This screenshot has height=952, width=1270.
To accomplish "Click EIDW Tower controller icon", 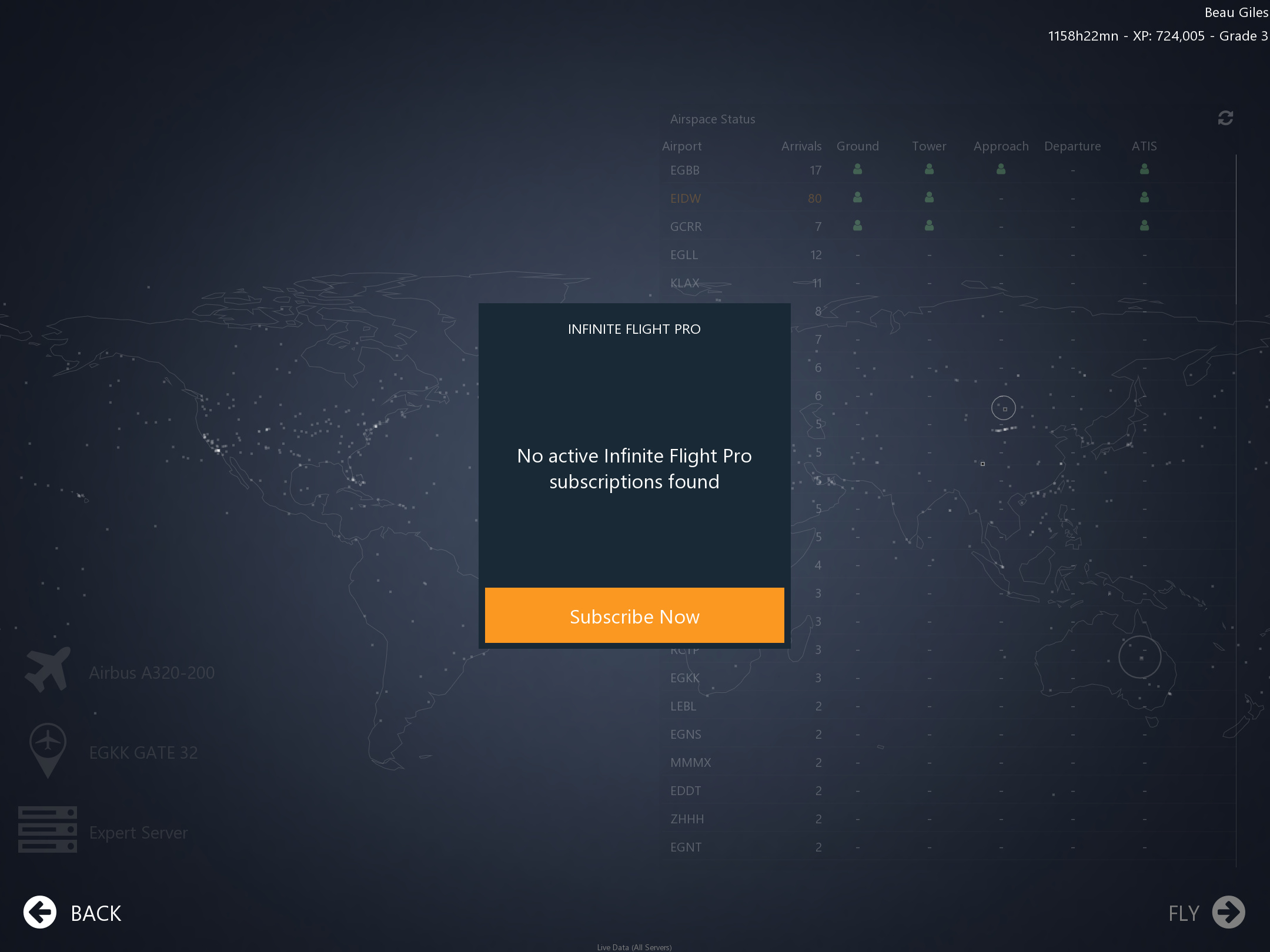I will pos(929,197).
